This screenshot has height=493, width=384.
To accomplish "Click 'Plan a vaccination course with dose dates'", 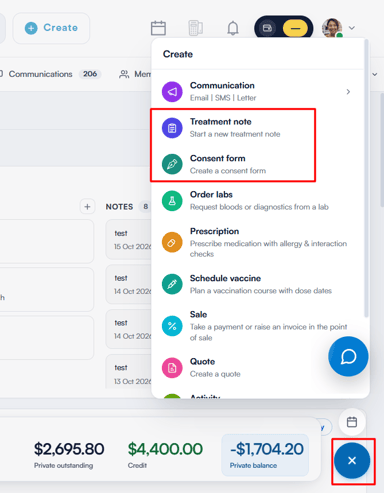I will click(x=261, y=291).
